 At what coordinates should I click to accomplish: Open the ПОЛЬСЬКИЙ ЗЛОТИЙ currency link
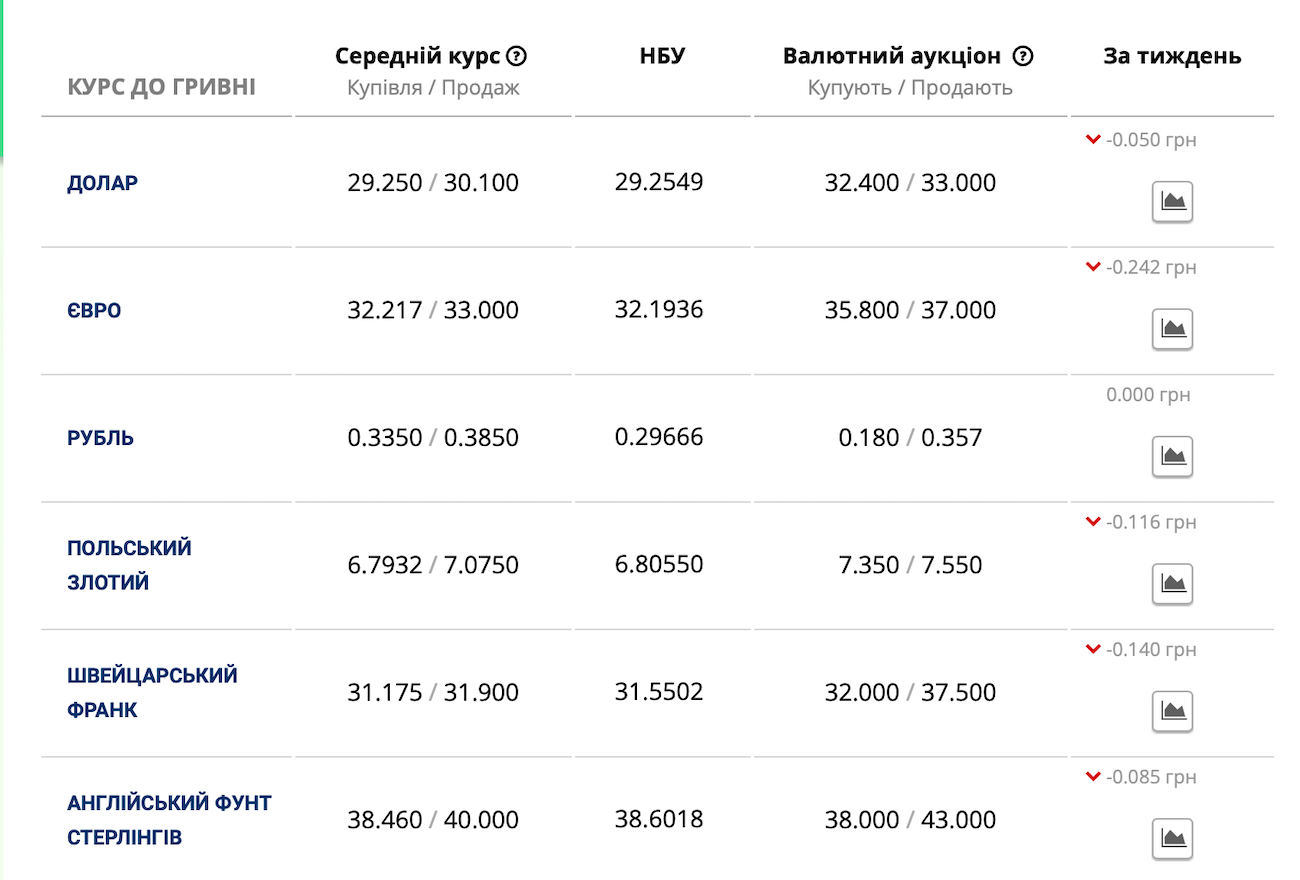click(x=129, y=565)
